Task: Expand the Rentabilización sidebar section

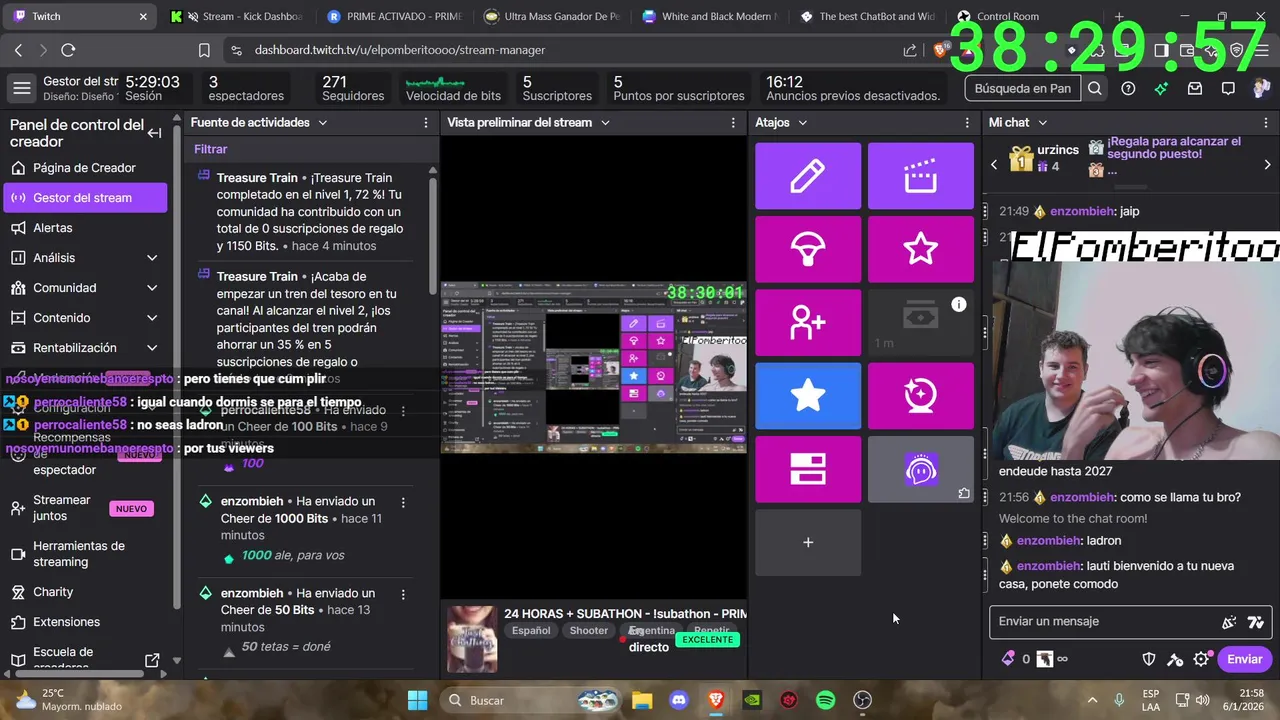Action: pos(152,348)
